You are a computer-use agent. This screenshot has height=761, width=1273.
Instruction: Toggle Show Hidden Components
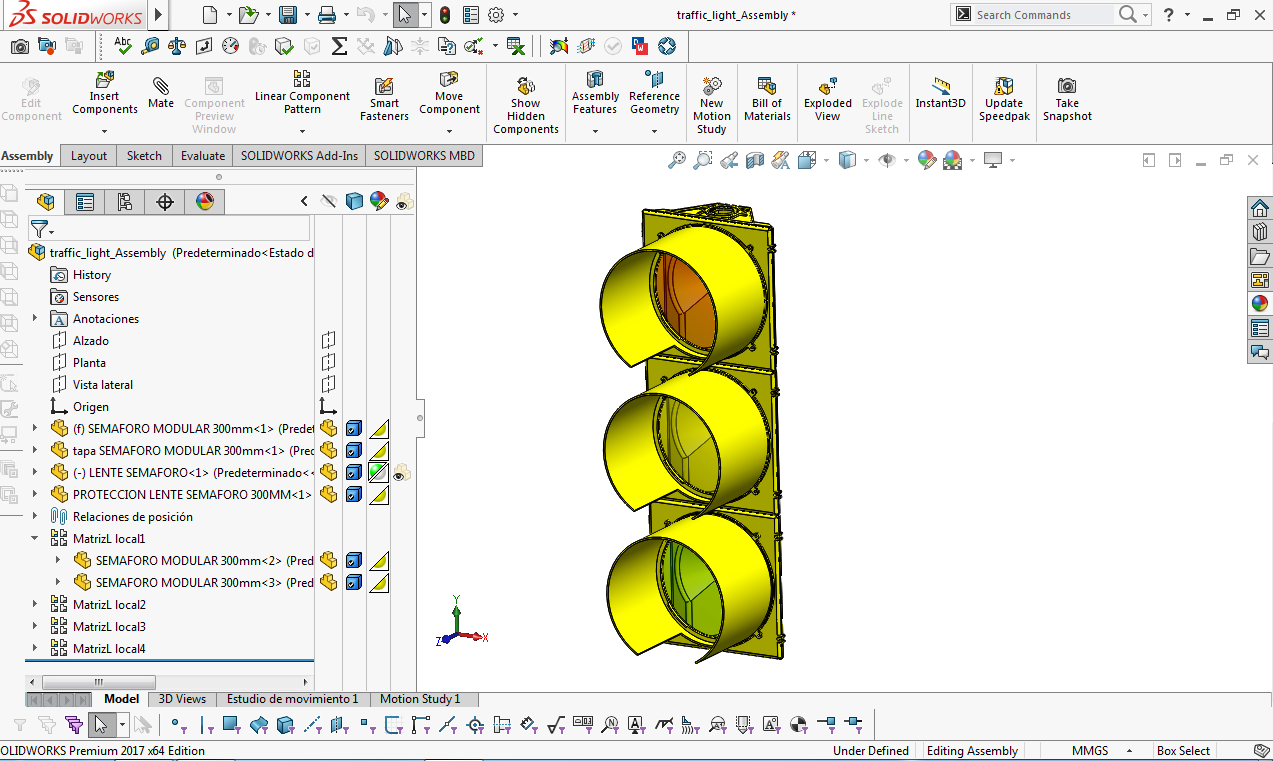coord(525,100)
